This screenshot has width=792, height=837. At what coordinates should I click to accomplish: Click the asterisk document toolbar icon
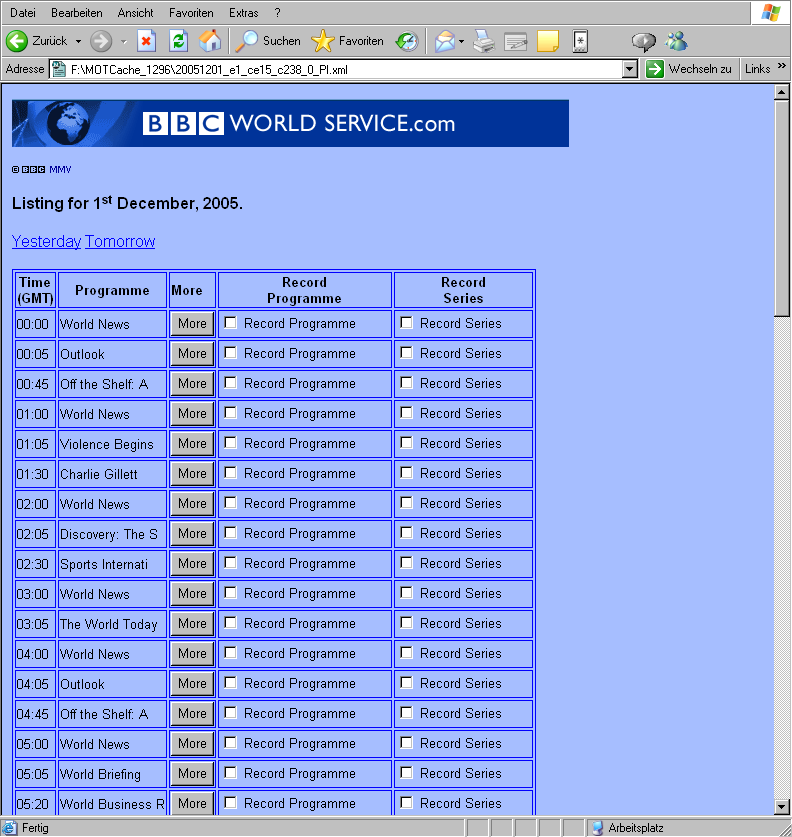tap(580, 41)
